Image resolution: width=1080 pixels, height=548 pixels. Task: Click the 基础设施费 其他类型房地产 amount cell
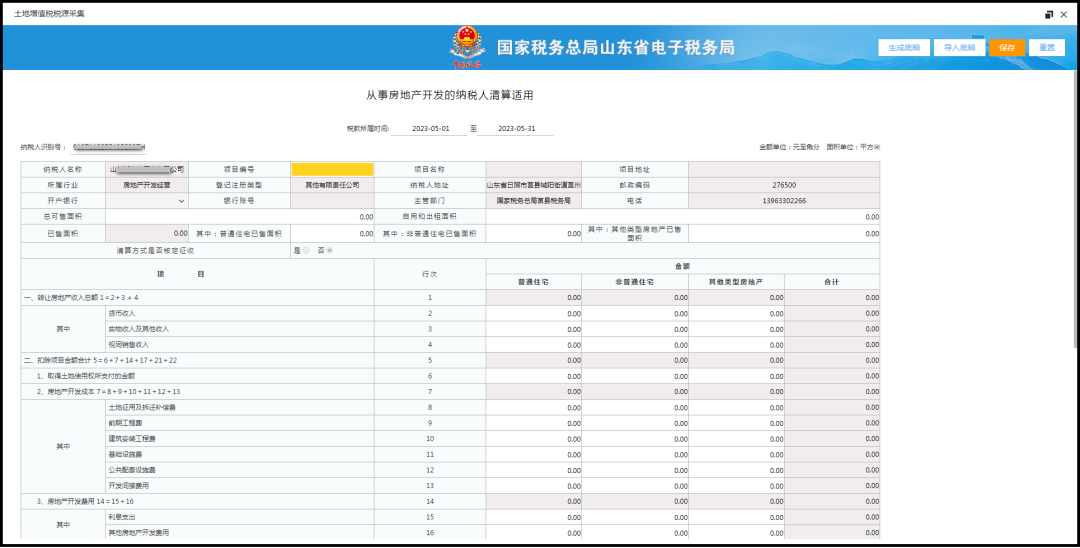click(x=736, y=454)
